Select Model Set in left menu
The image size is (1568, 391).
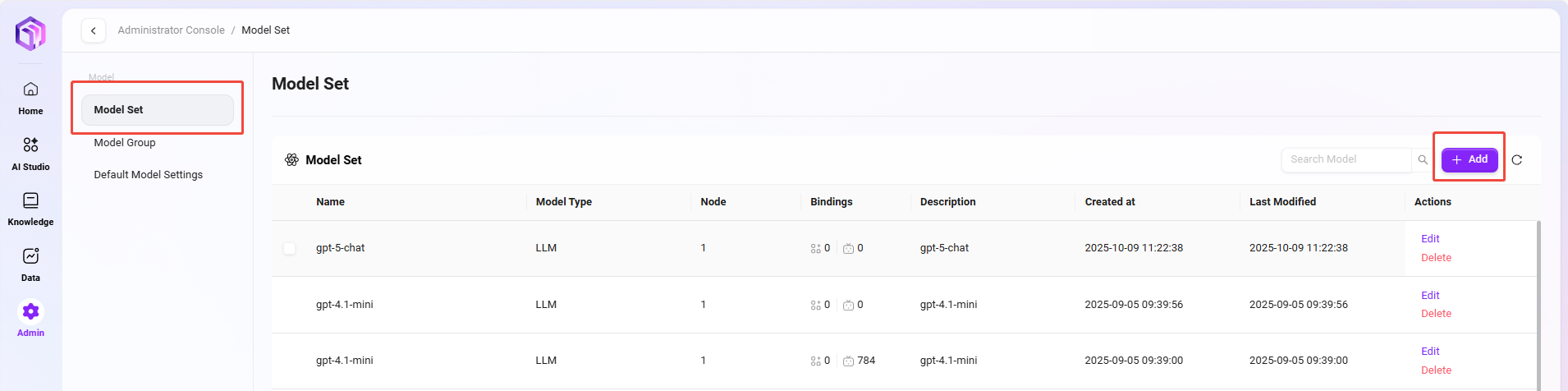157,110
